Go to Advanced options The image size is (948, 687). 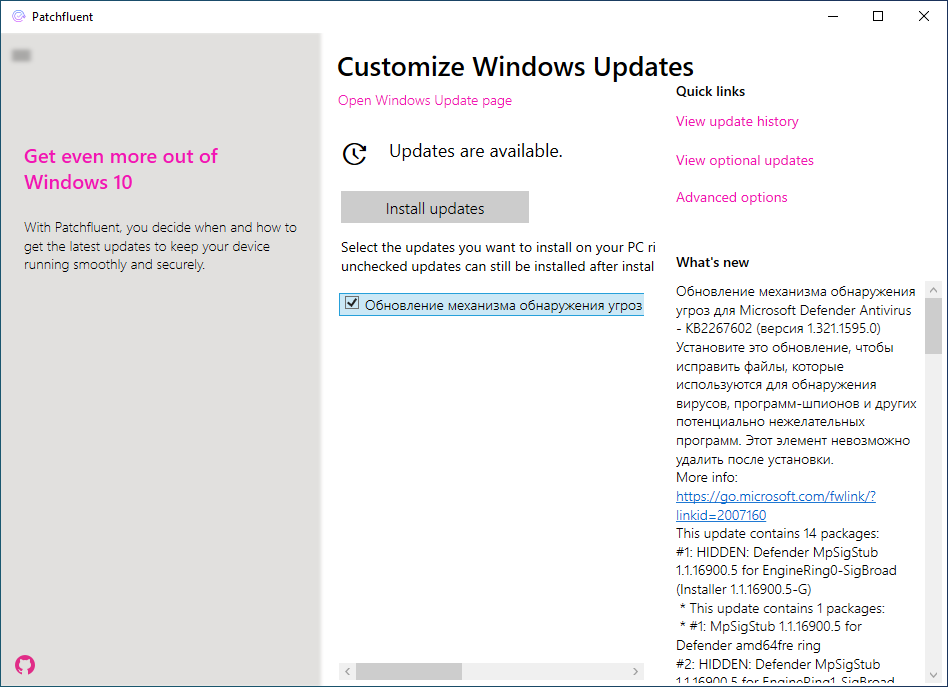click(732, 197)
